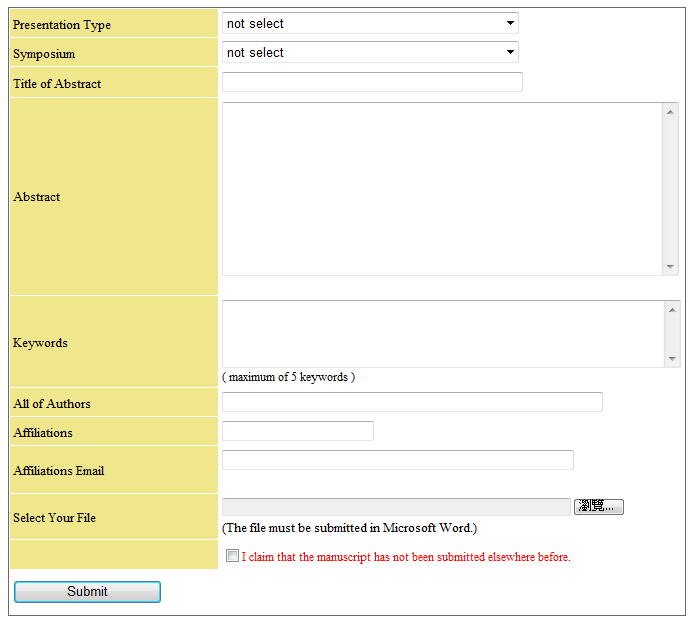Tick the manuscript not submitted elsewhere checkbox
This screenshot has width=698, height=626.
(x=232, y=556)
